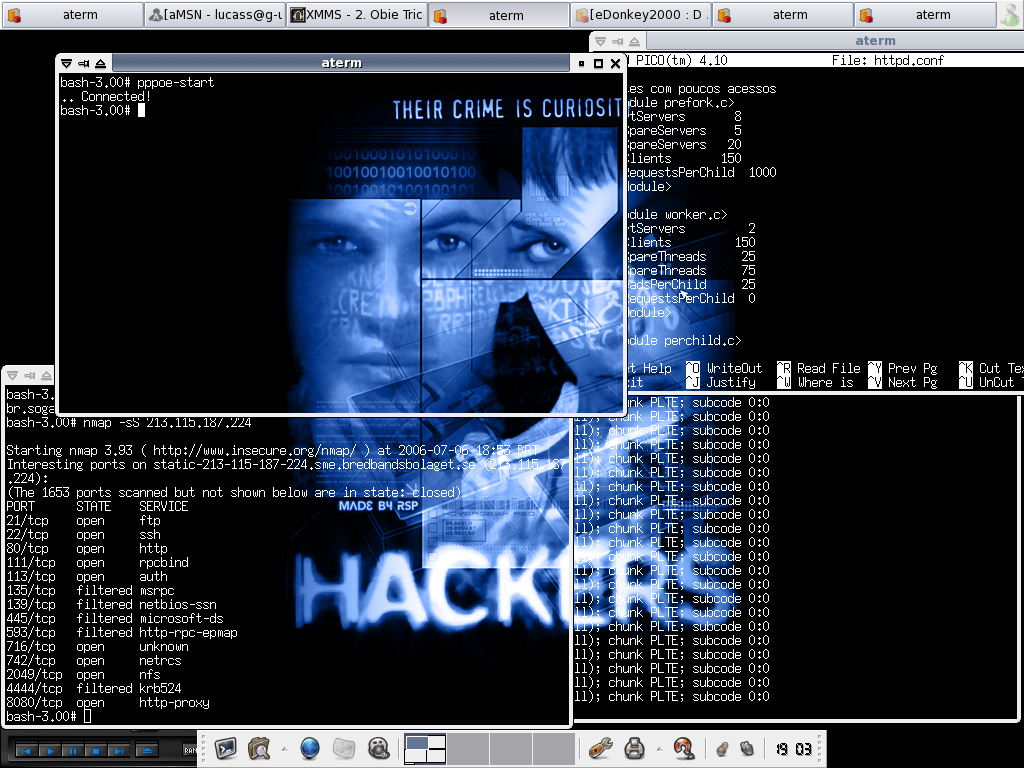Viewport: 1024px width, 768px height.
Task: Switch to the first workspace in pager
Action: pos(425,748)
